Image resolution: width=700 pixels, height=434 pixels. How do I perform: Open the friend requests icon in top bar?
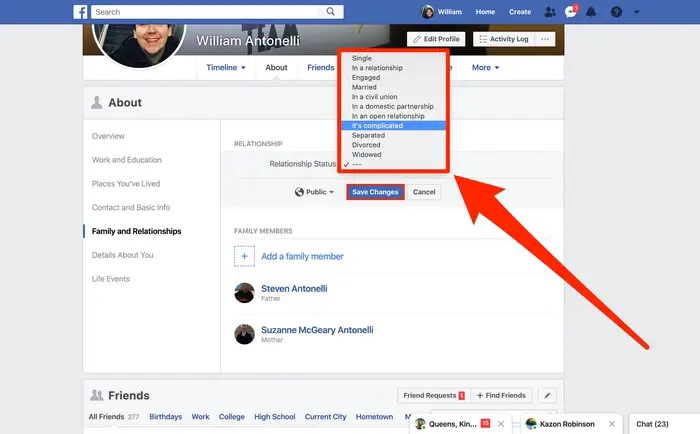(x=550, y=12)
